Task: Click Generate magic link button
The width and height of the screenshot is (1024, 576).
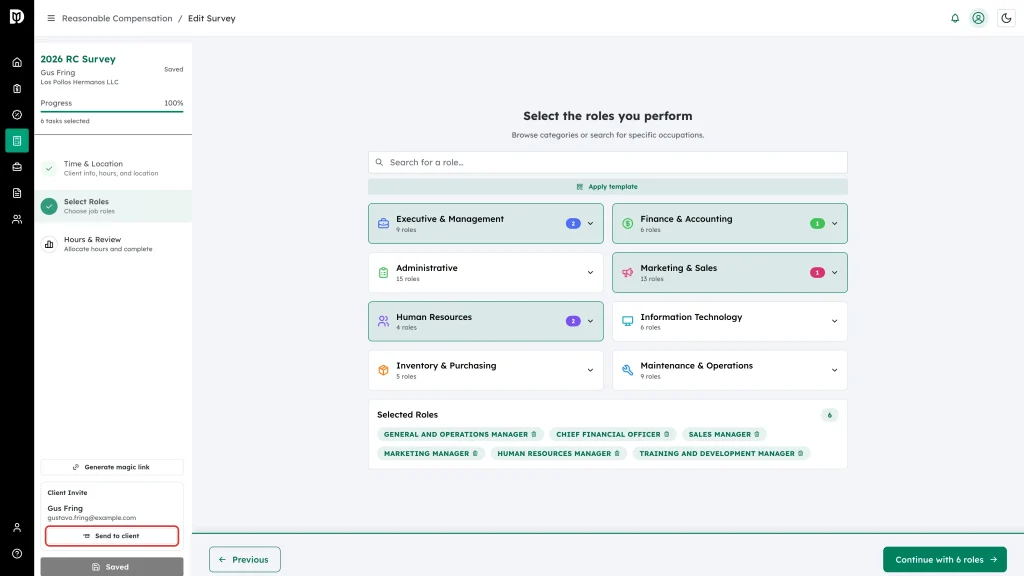Action: 112,468
